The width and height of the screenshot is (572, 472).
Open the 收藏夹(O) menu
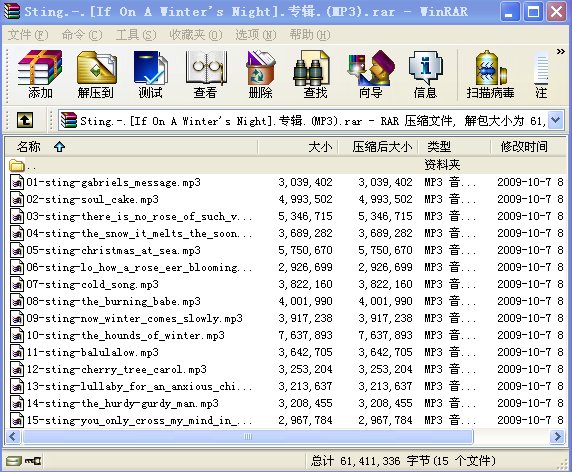coord(196,35)
